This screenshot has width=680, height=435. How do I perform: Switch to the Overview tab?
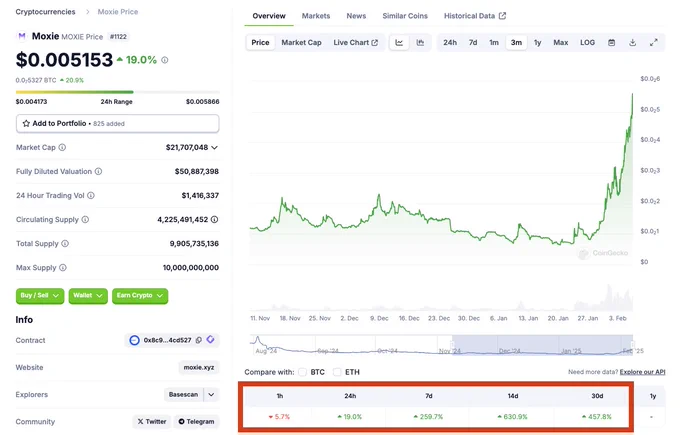(x=269, y=16)
